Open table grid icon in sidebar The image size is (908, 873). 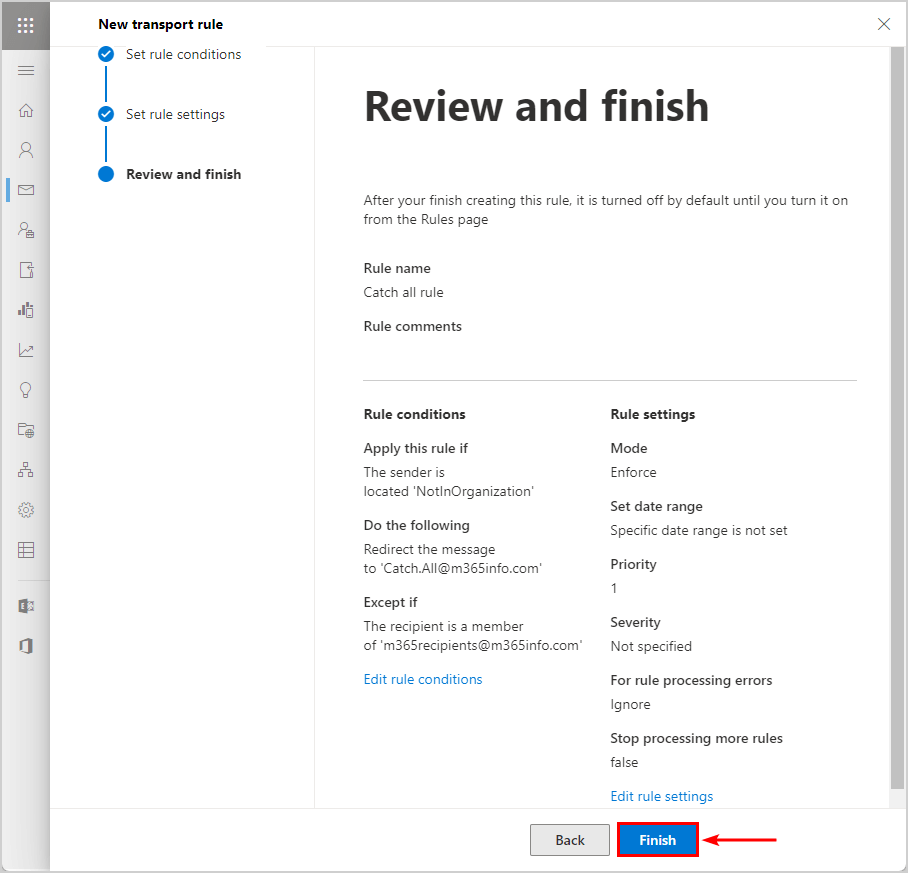25,550
